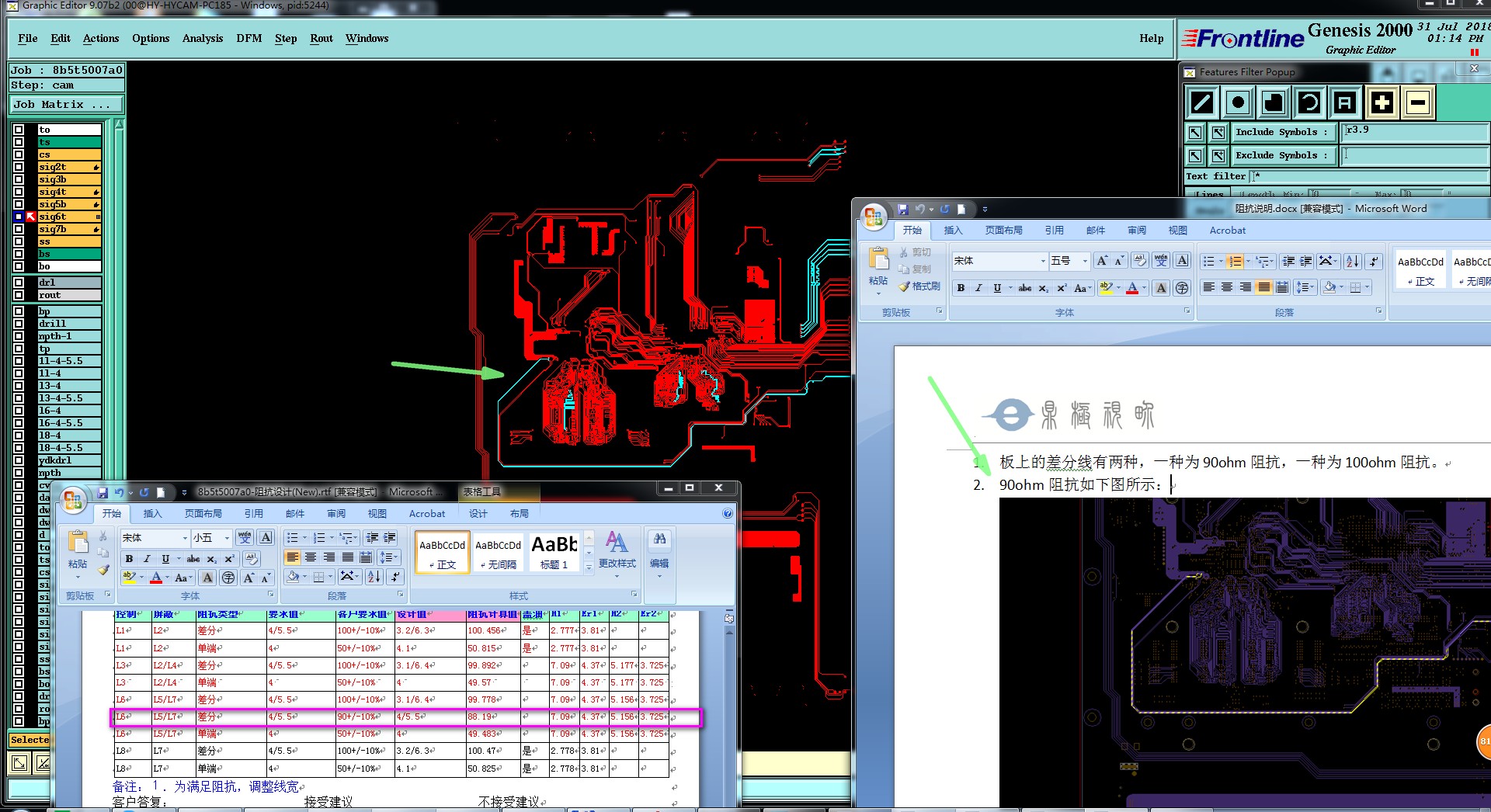Toggle the Pads (dot) feature filter
Screen dimensions: 1491x812
point(1238,102)
